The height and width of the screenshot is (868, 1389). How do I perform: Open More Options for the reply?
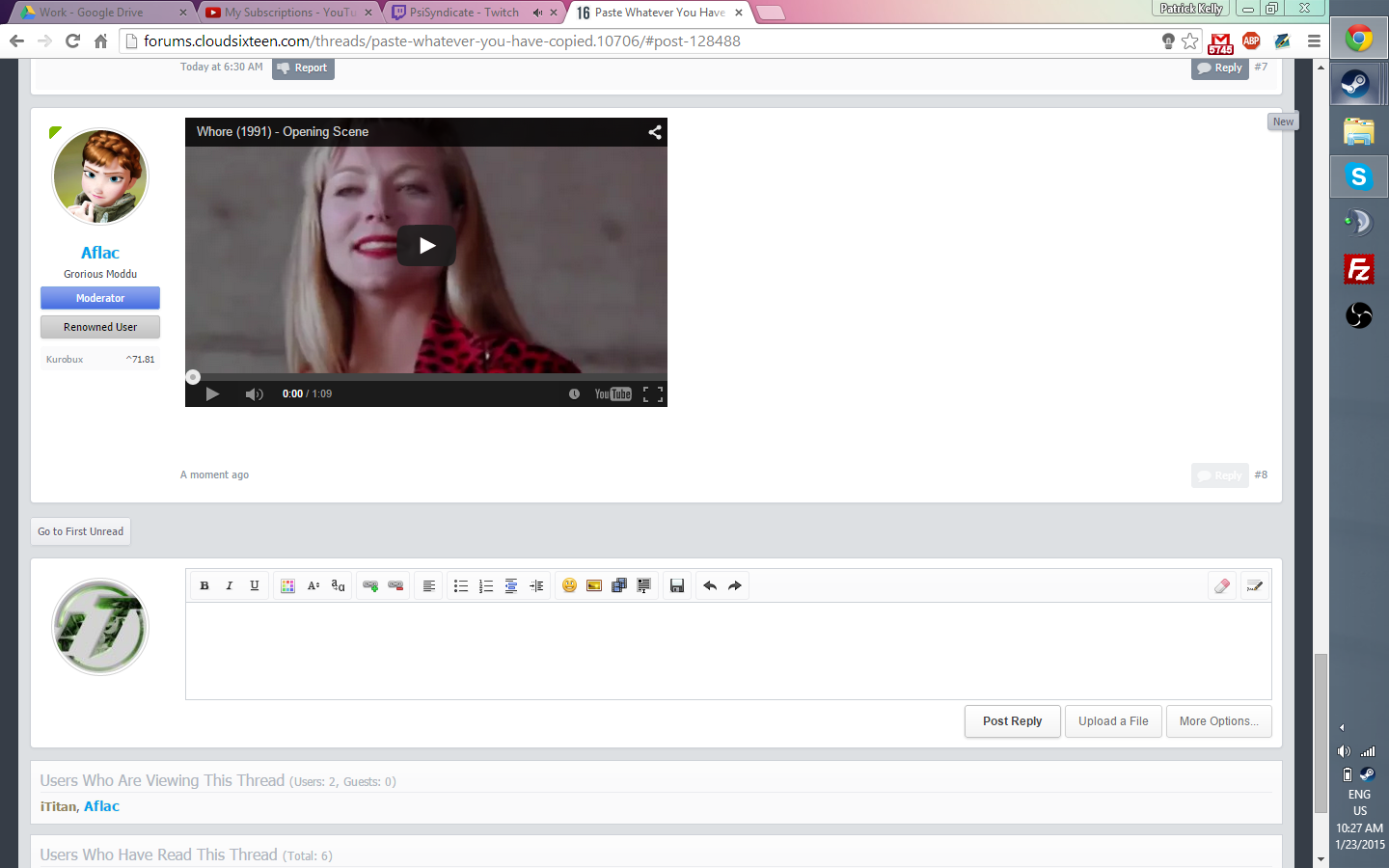coord(1219,721)
